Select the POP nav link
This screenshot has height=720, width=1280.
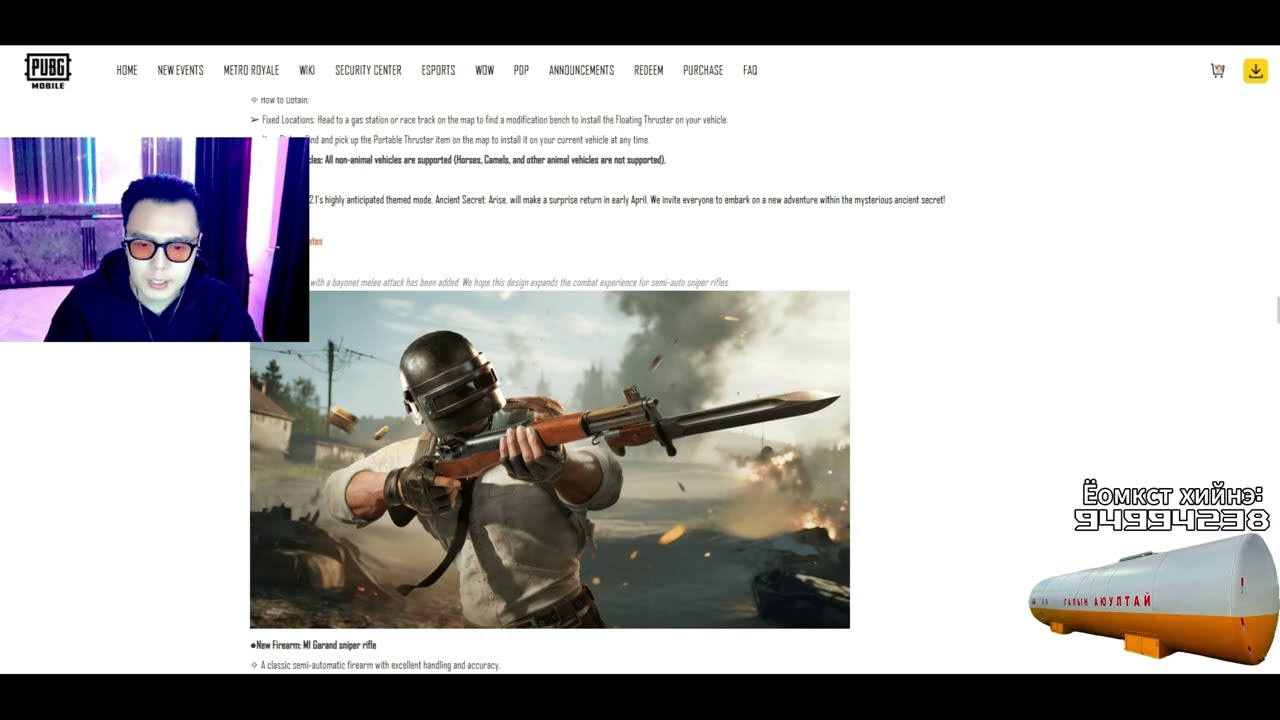click(x=521, y=71)
